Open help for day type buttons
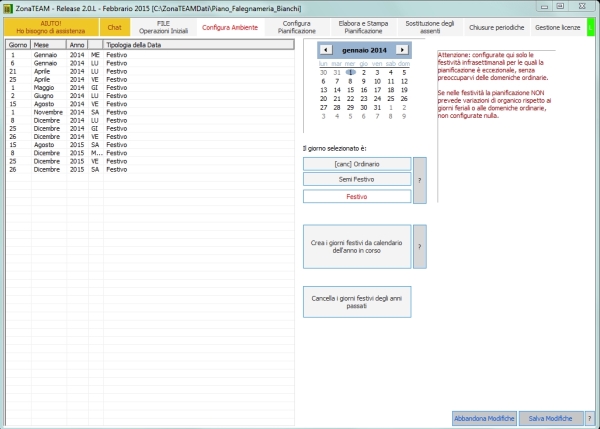 (420, 180)
